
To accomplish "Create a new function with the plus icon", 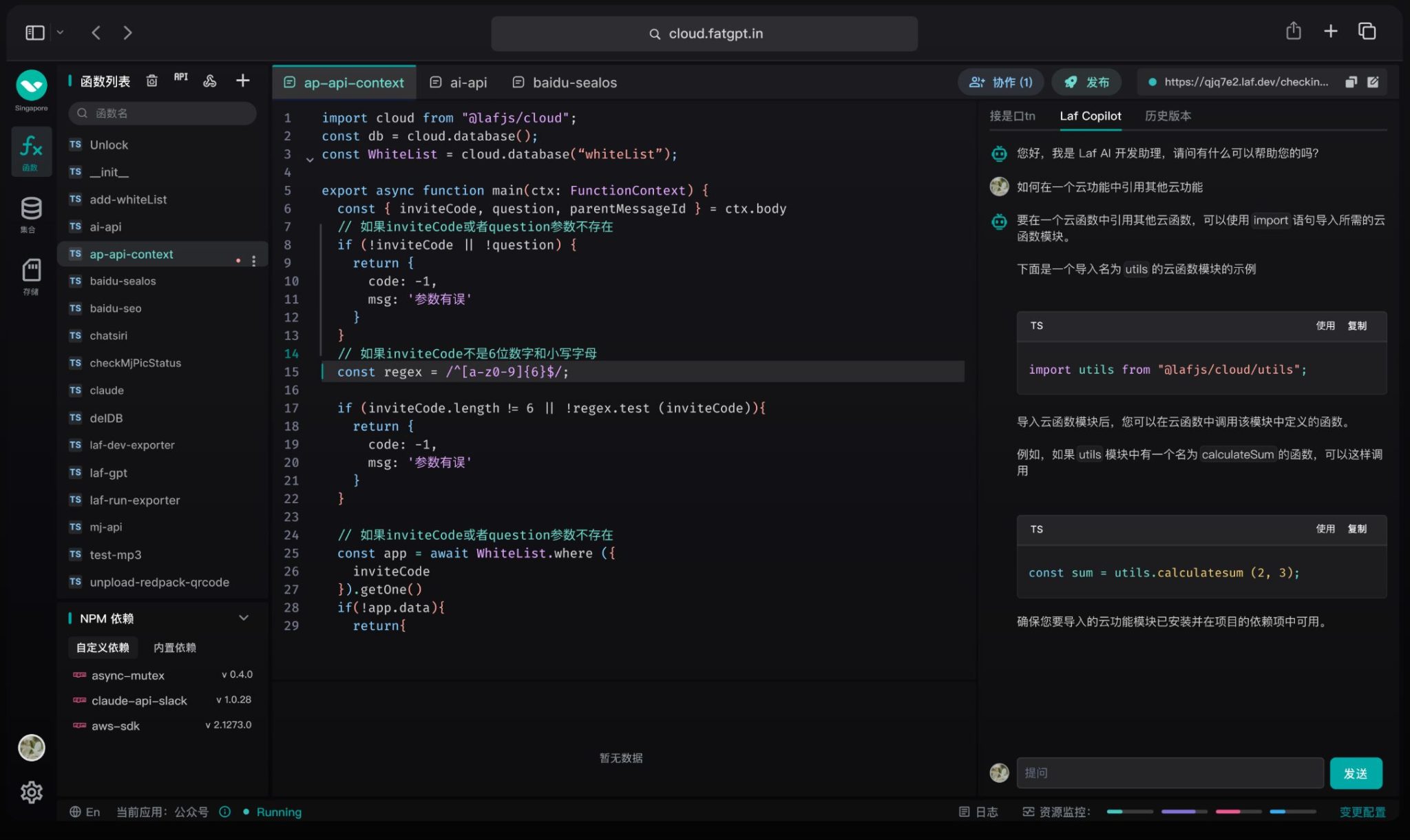I will click(242, 81).
